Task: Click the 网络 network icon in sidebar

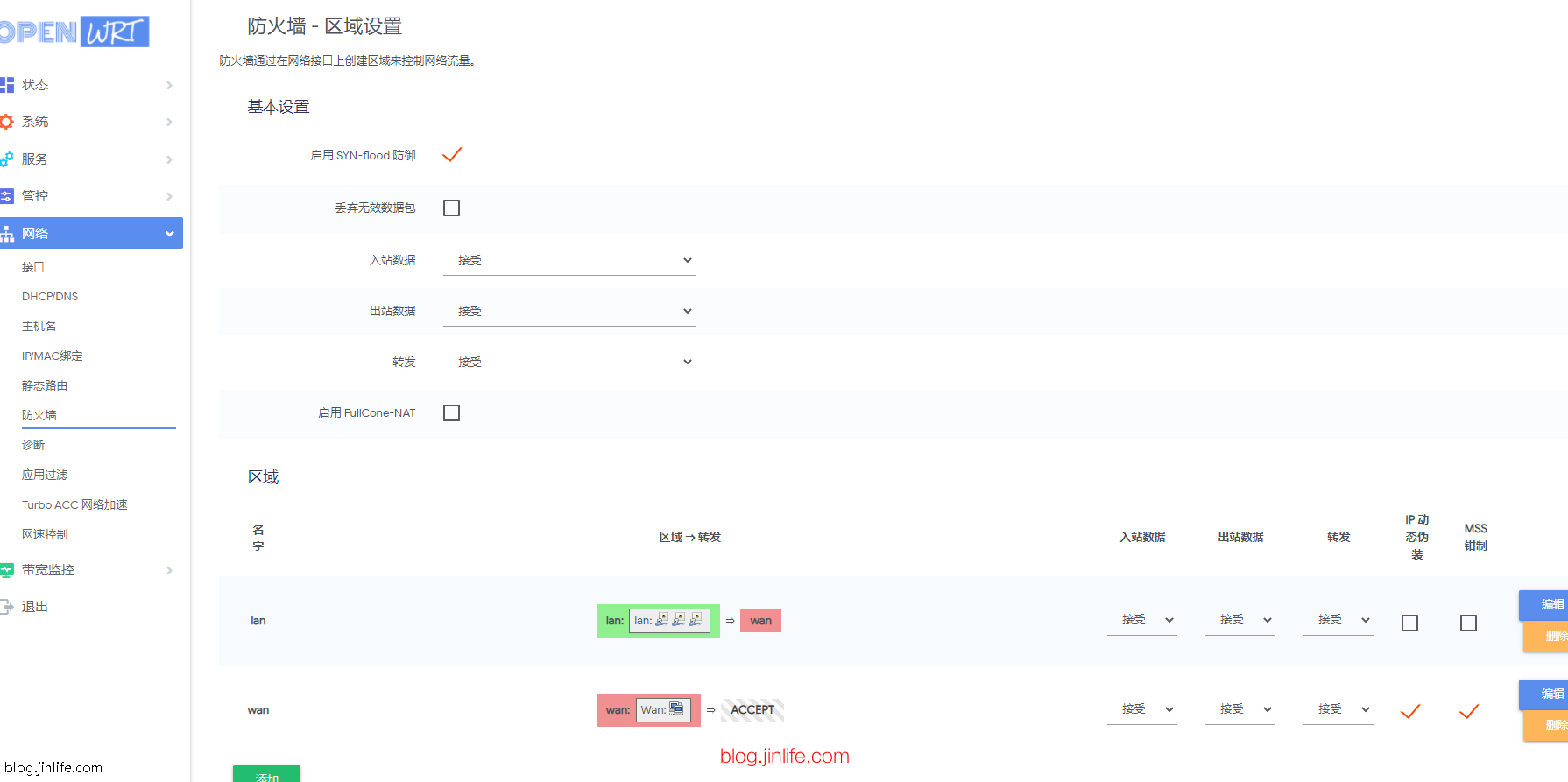Action: (7, 234)
